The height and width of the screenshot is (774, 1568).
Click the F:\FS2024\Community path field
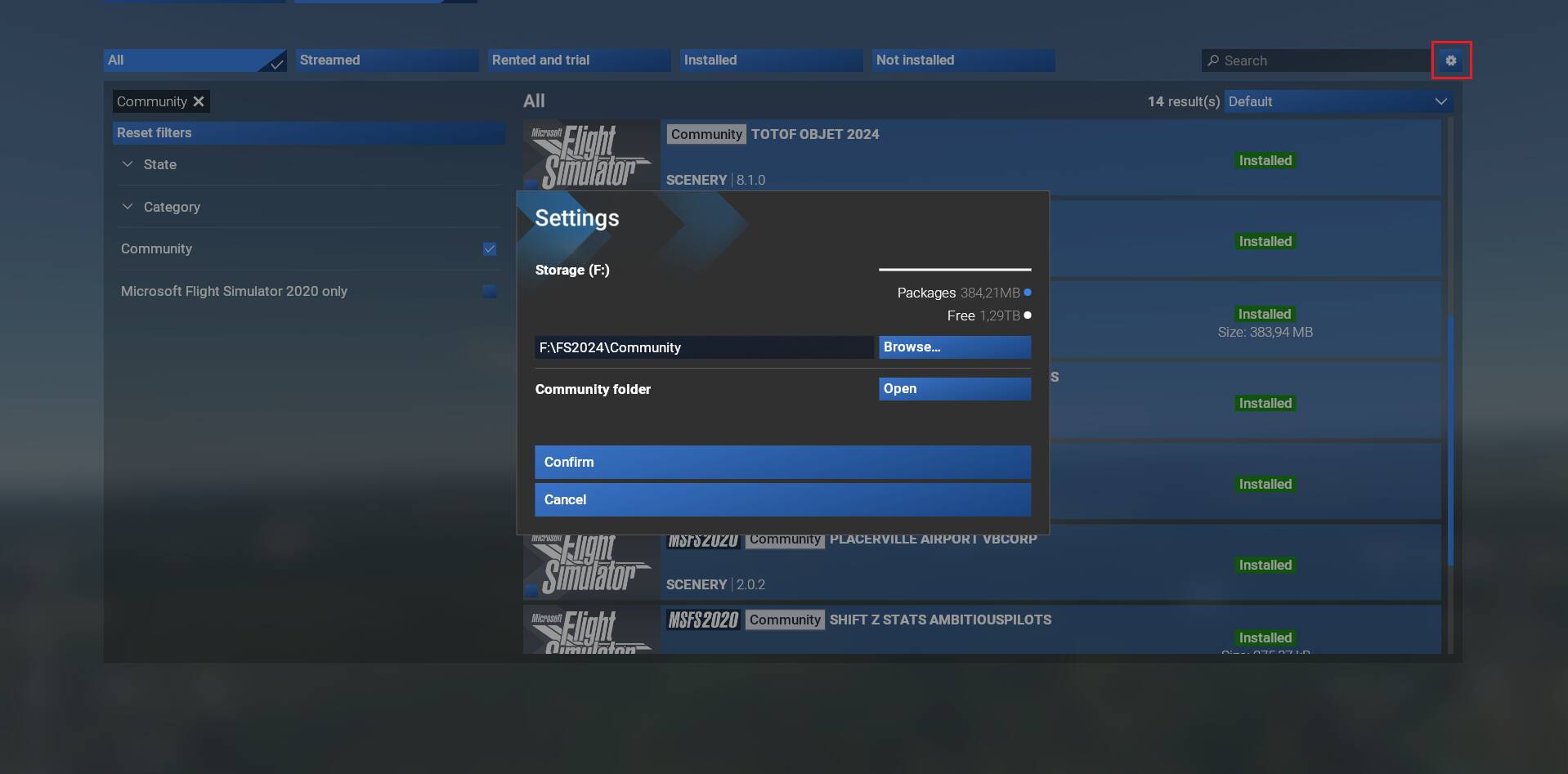703,347
